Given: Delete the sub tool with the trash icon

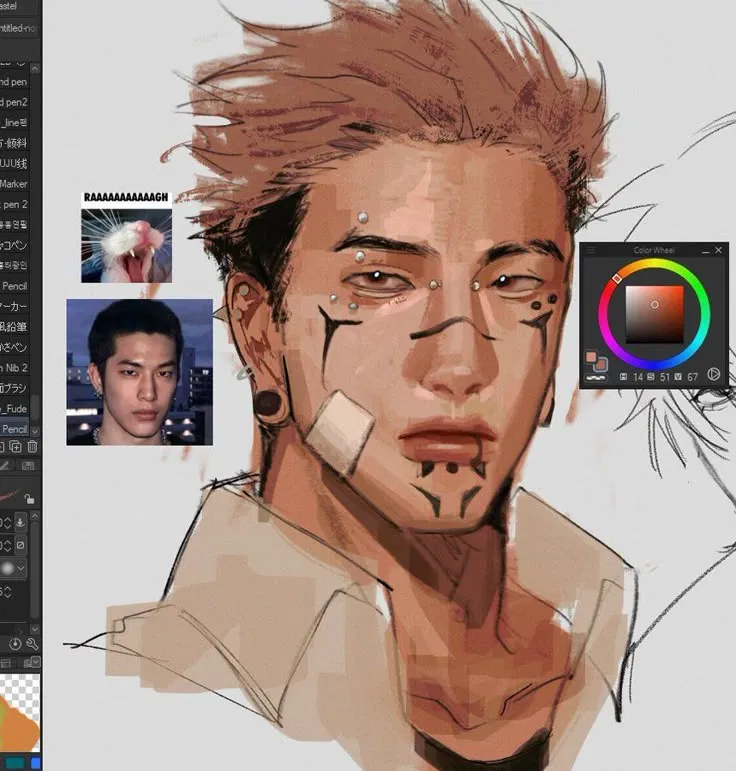Looking at the screenshot, I should point(32,446).
